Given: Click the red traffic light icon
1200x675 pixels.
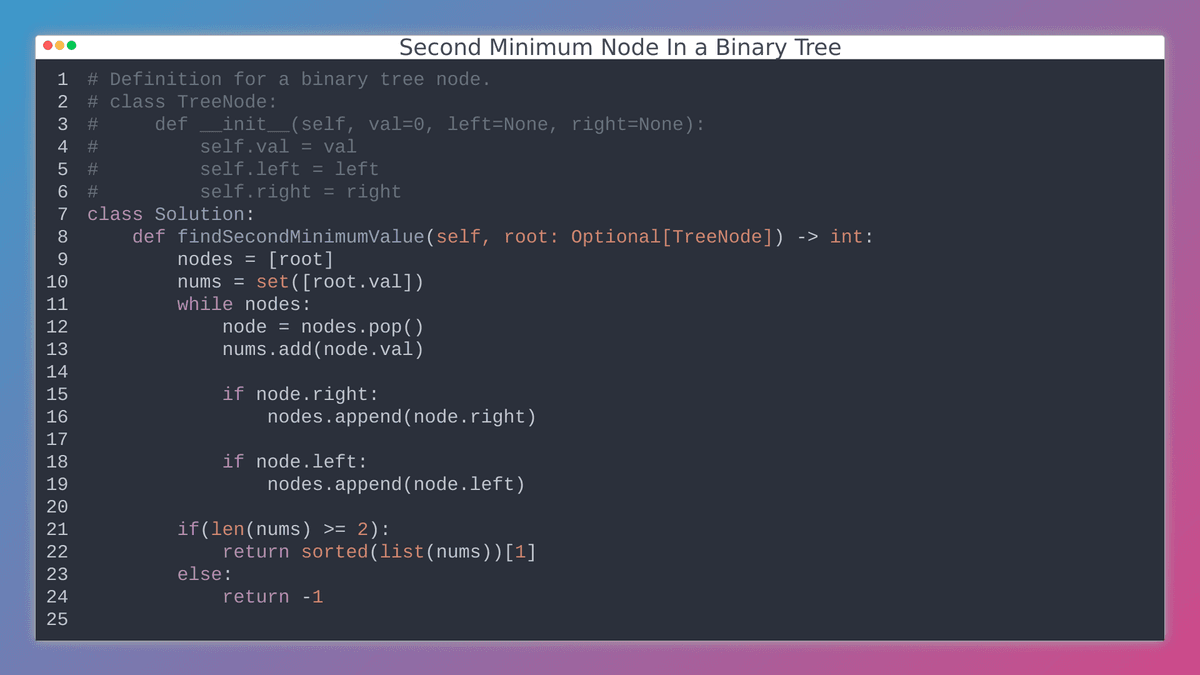Looking at the screenshot, I should (x=48, y=46).
